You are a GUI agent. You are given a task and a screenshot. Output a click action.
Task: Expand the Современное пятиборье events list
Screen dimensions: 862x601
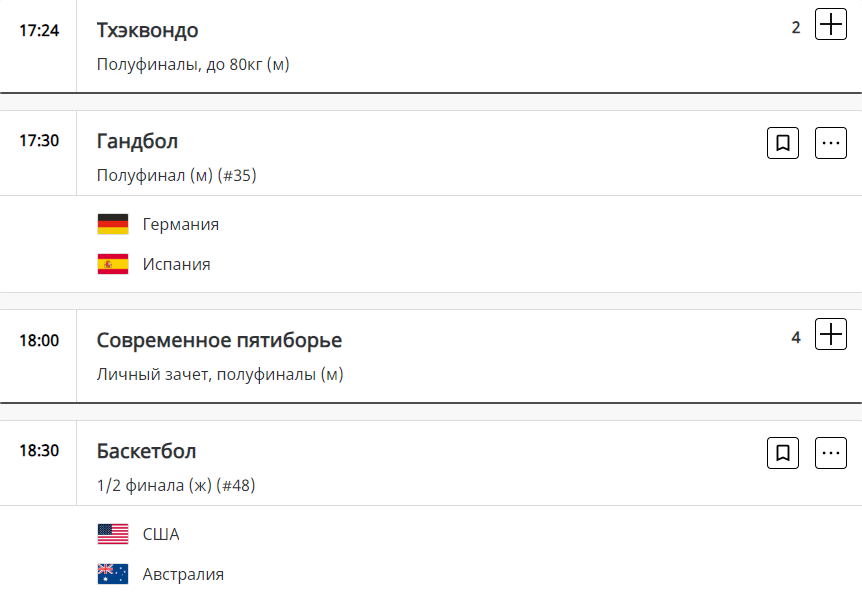click(x=831, y=334)
